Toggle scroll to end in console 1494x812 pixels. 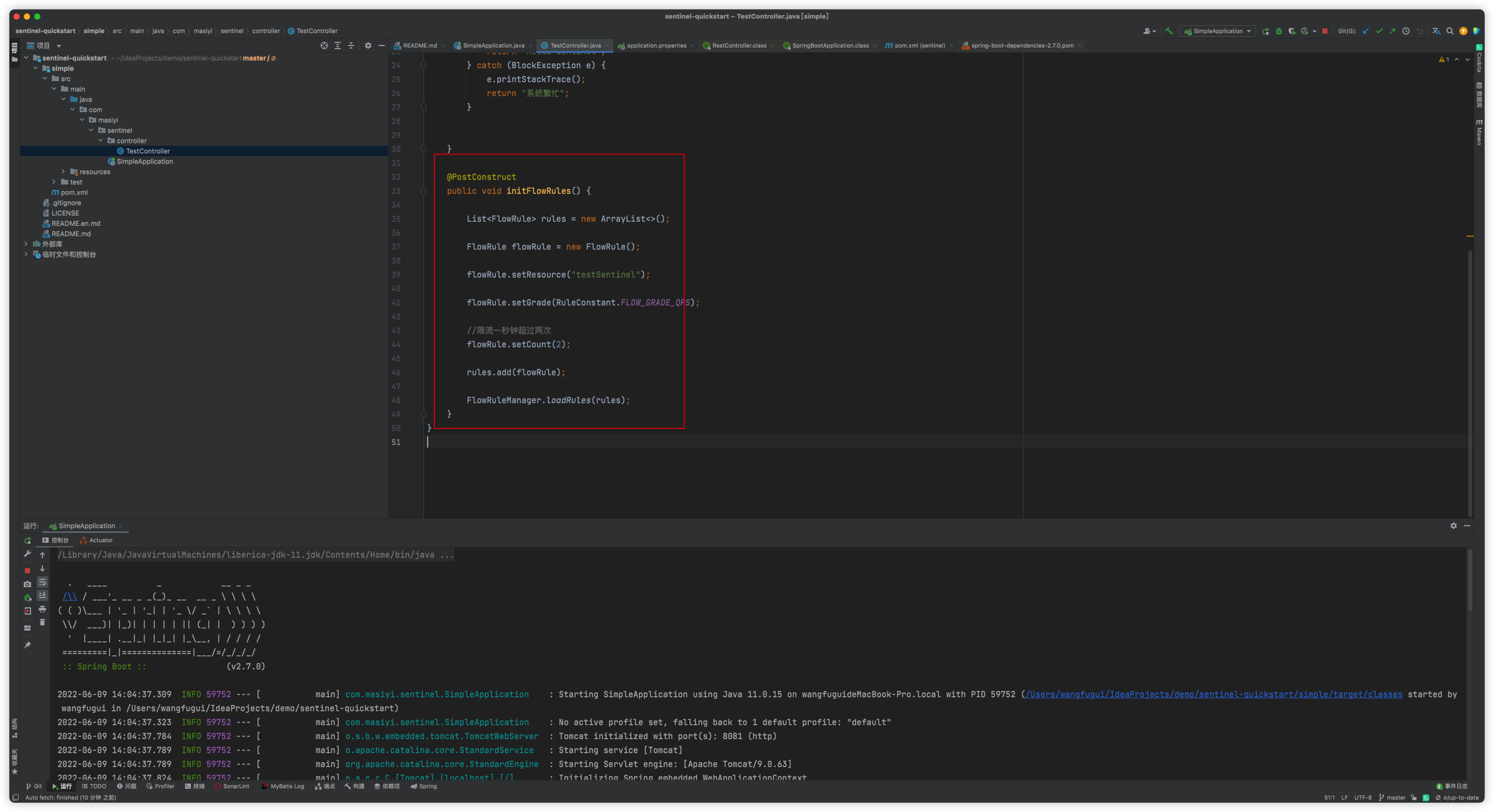[42, 595]
